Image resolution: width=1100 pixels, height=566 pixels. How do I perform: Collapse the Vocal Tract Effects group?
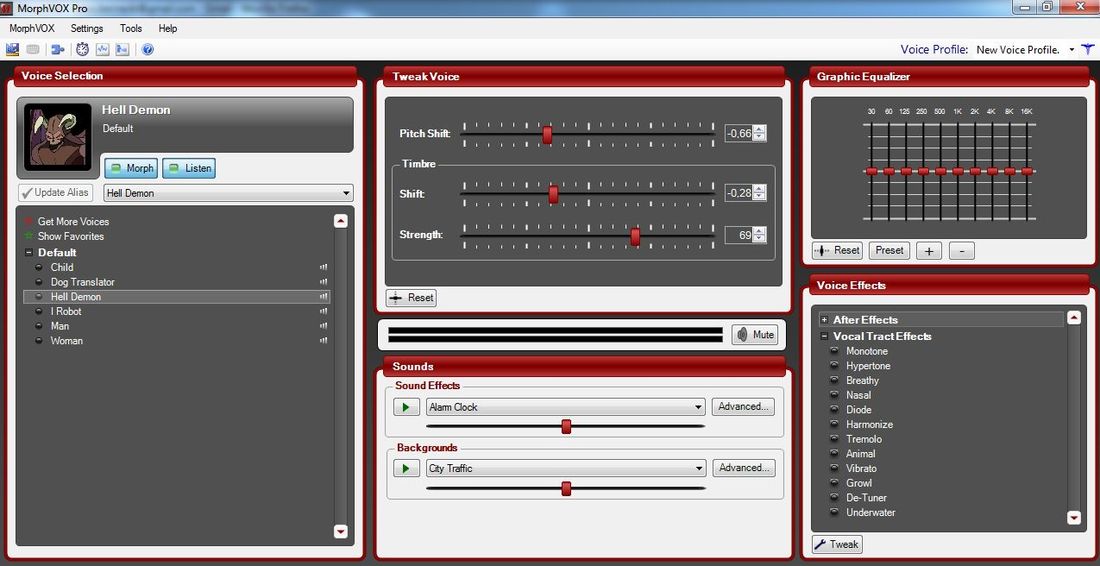[824, 337]
